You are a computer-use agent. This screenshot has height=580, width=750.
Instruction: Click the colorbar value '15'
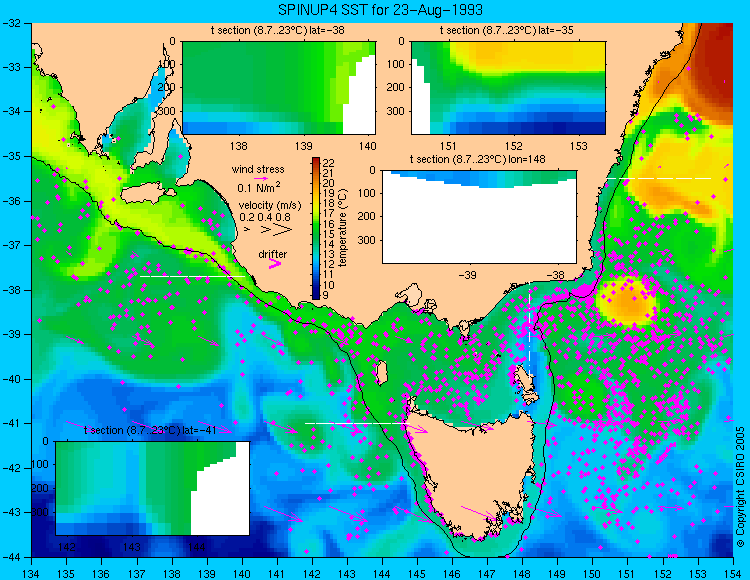329,234
